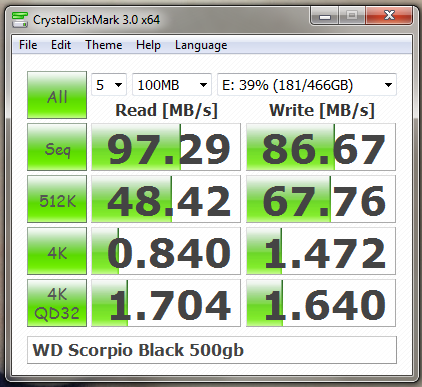Open the Edit menu
Image resolution: width=422 pixels, height=387 pixels.
(x=61, y=45)
